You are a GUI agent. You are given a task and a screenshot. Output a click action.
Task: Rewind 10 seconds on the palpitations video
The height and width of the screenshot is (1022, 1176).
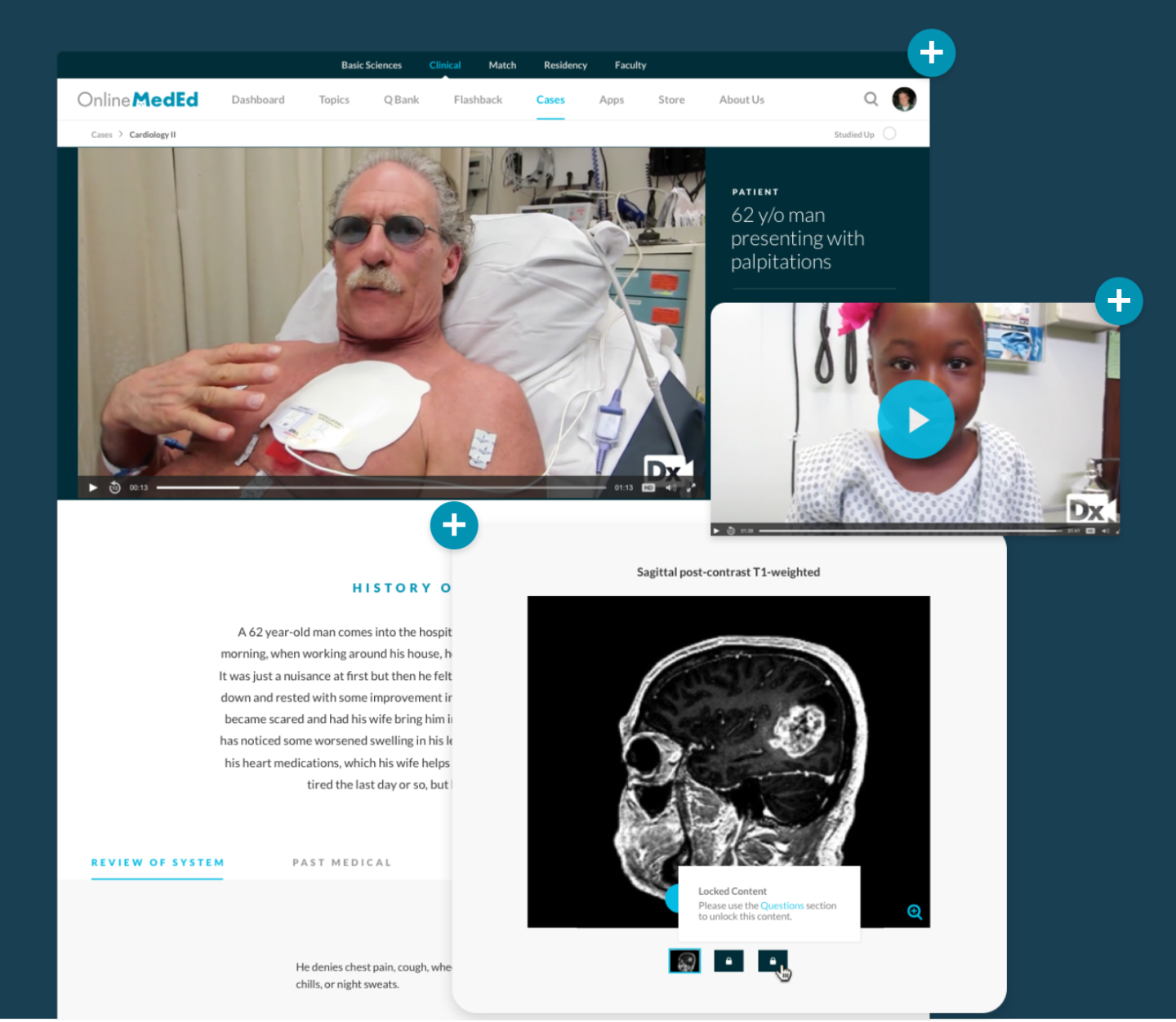point(115,487)
